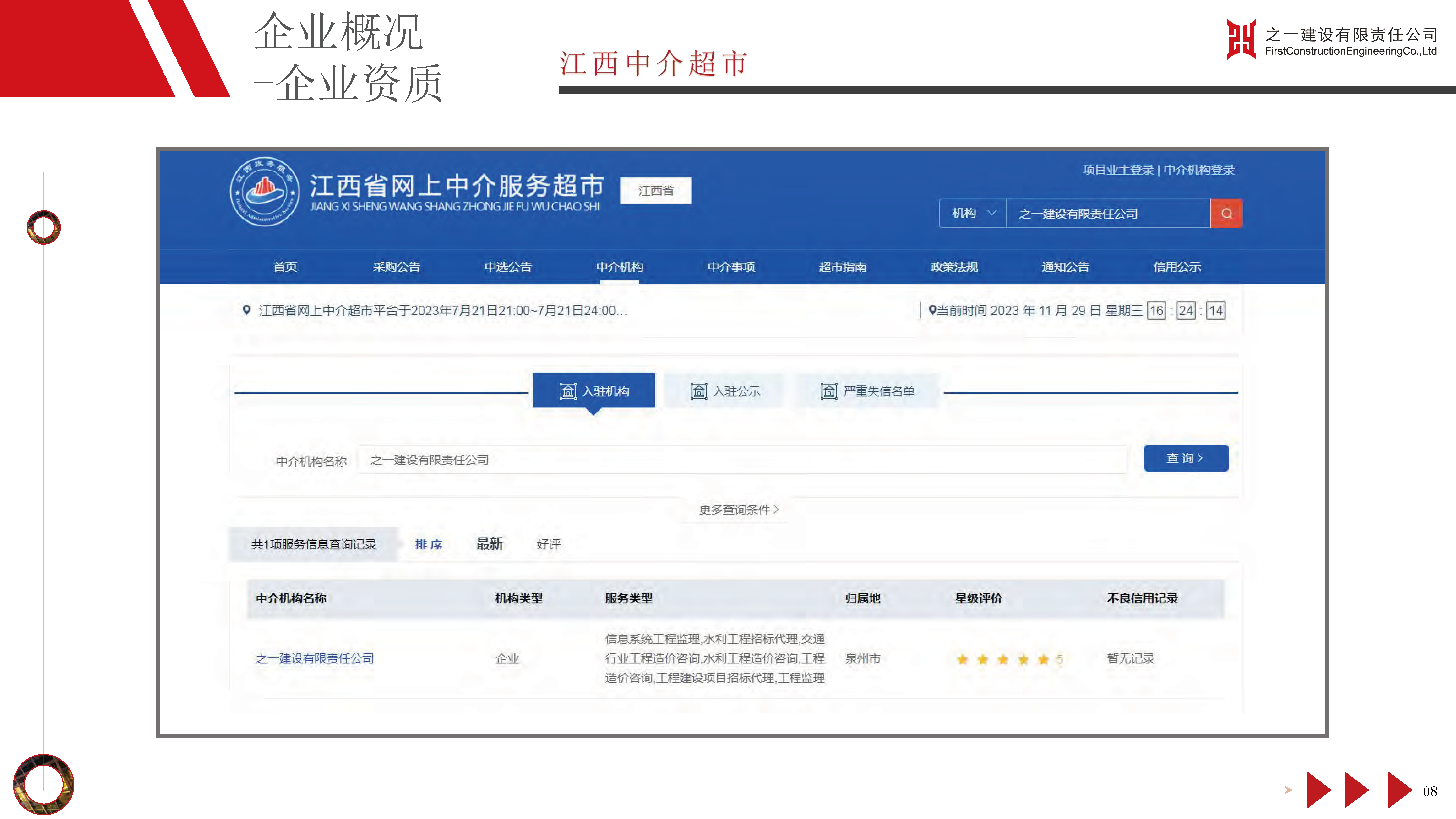Click the 江西省 region selector
Viewport: 1456px width, 819px height.
click(x=656, y=191)
